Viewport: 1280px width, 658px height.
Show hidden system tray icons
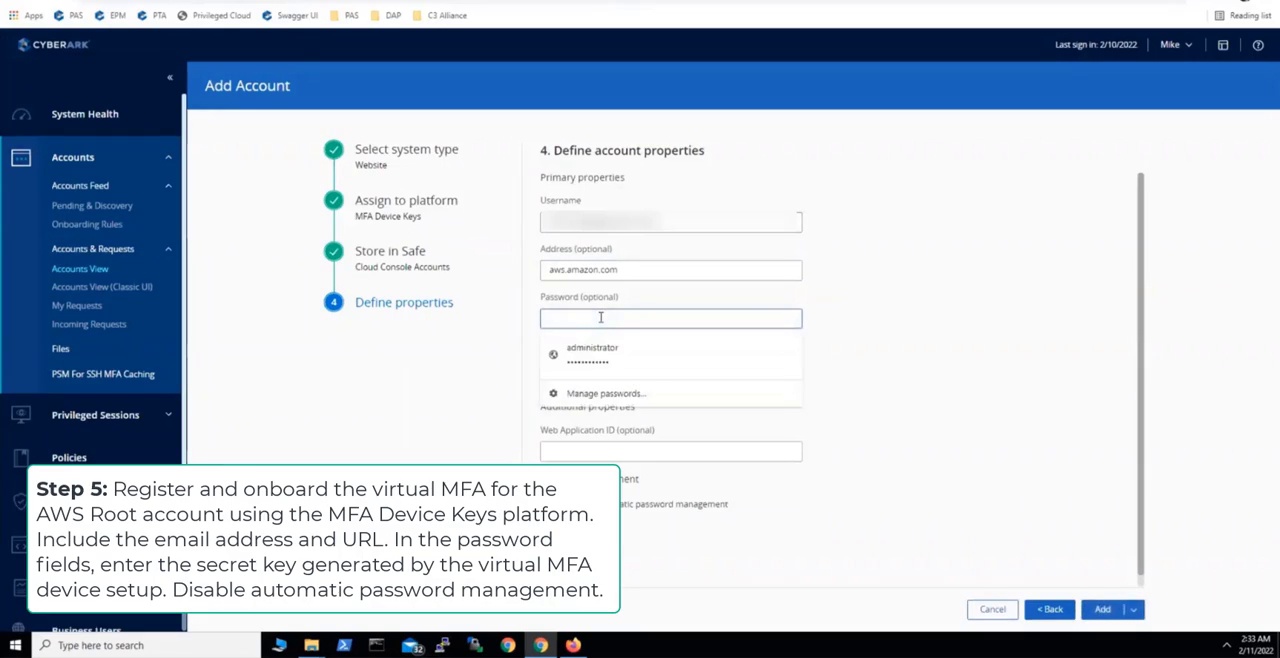tap(1227, 645)
